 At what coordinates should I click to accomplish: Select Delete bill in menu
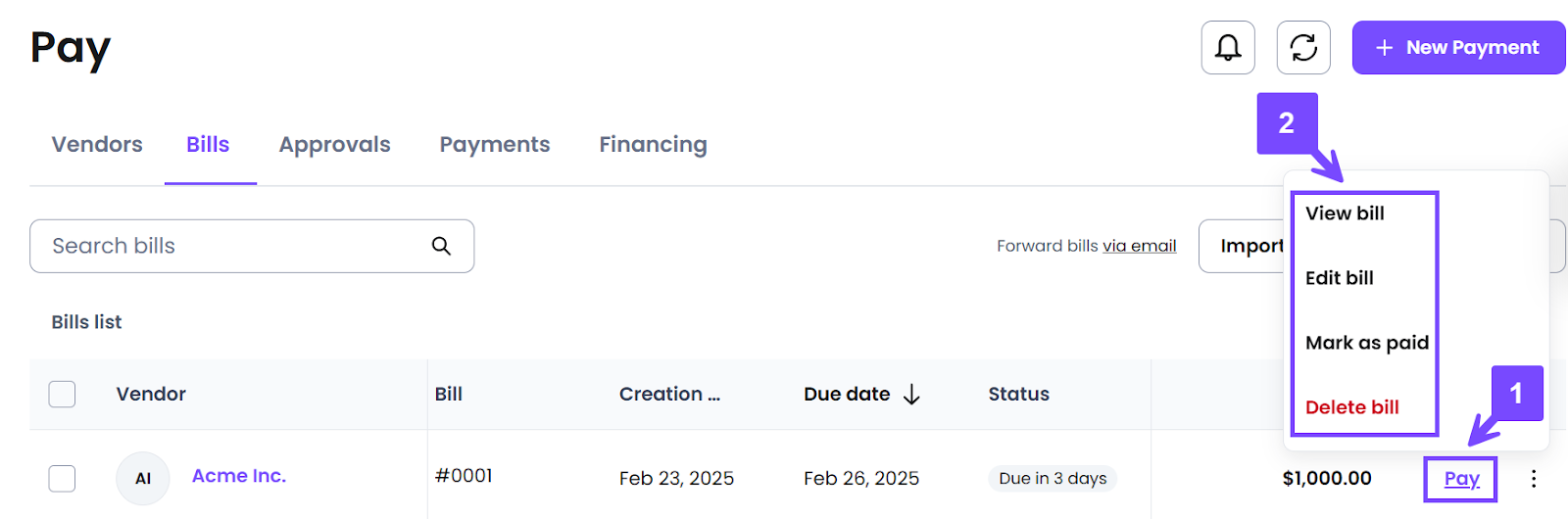pyautogui.click(x=1352, y=407)
